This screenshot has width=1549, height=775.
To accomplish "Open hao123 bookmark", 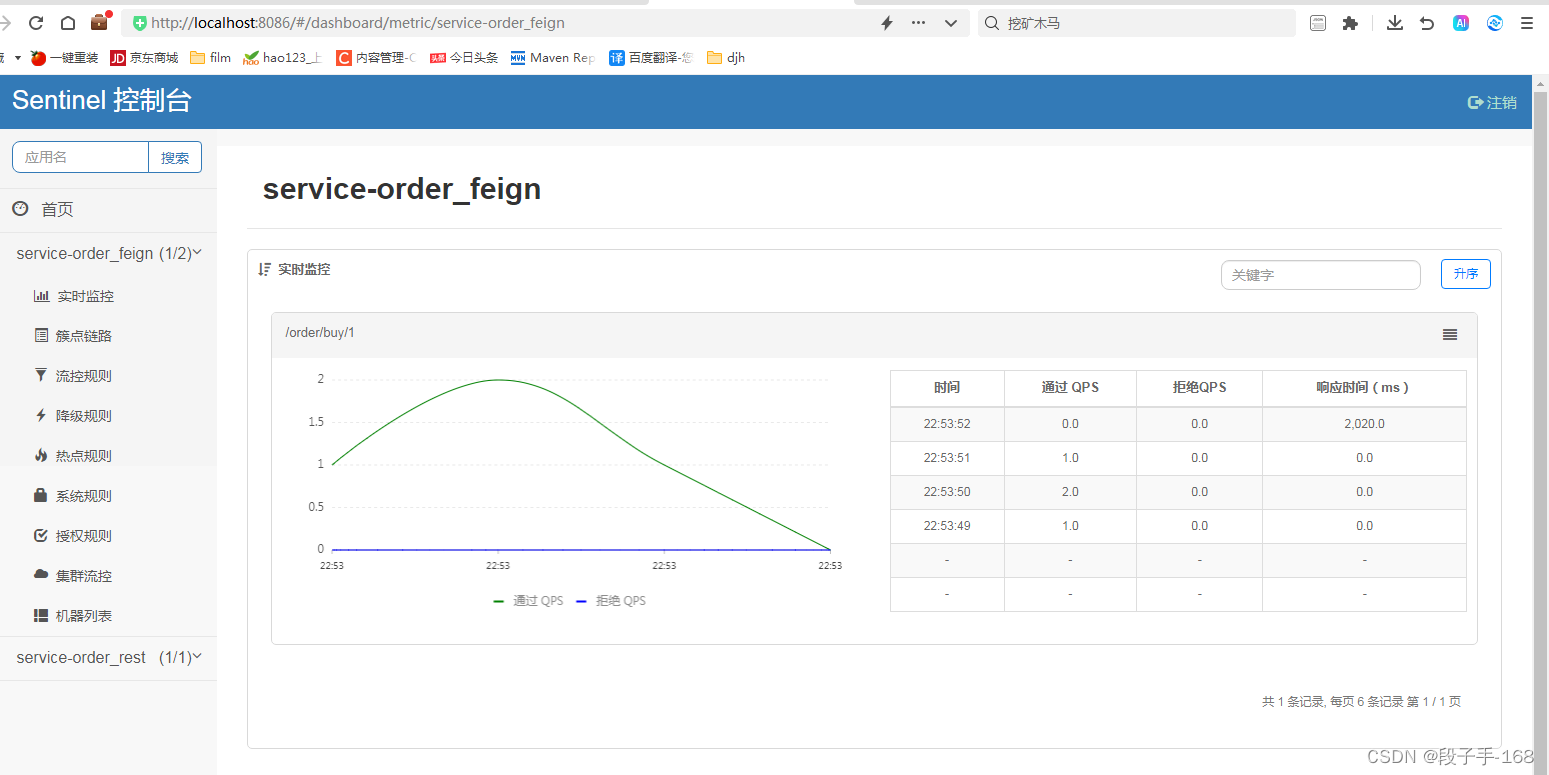I will (x=283, y=58).
